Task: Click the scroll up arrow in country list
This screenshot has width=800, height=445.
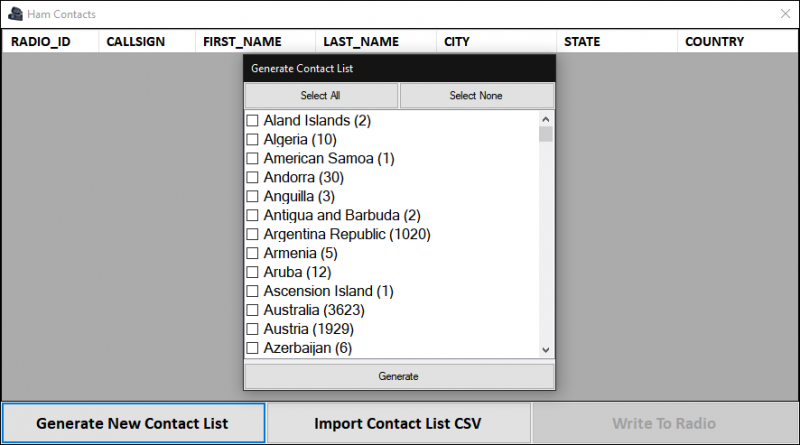Action: click(545, 119)
